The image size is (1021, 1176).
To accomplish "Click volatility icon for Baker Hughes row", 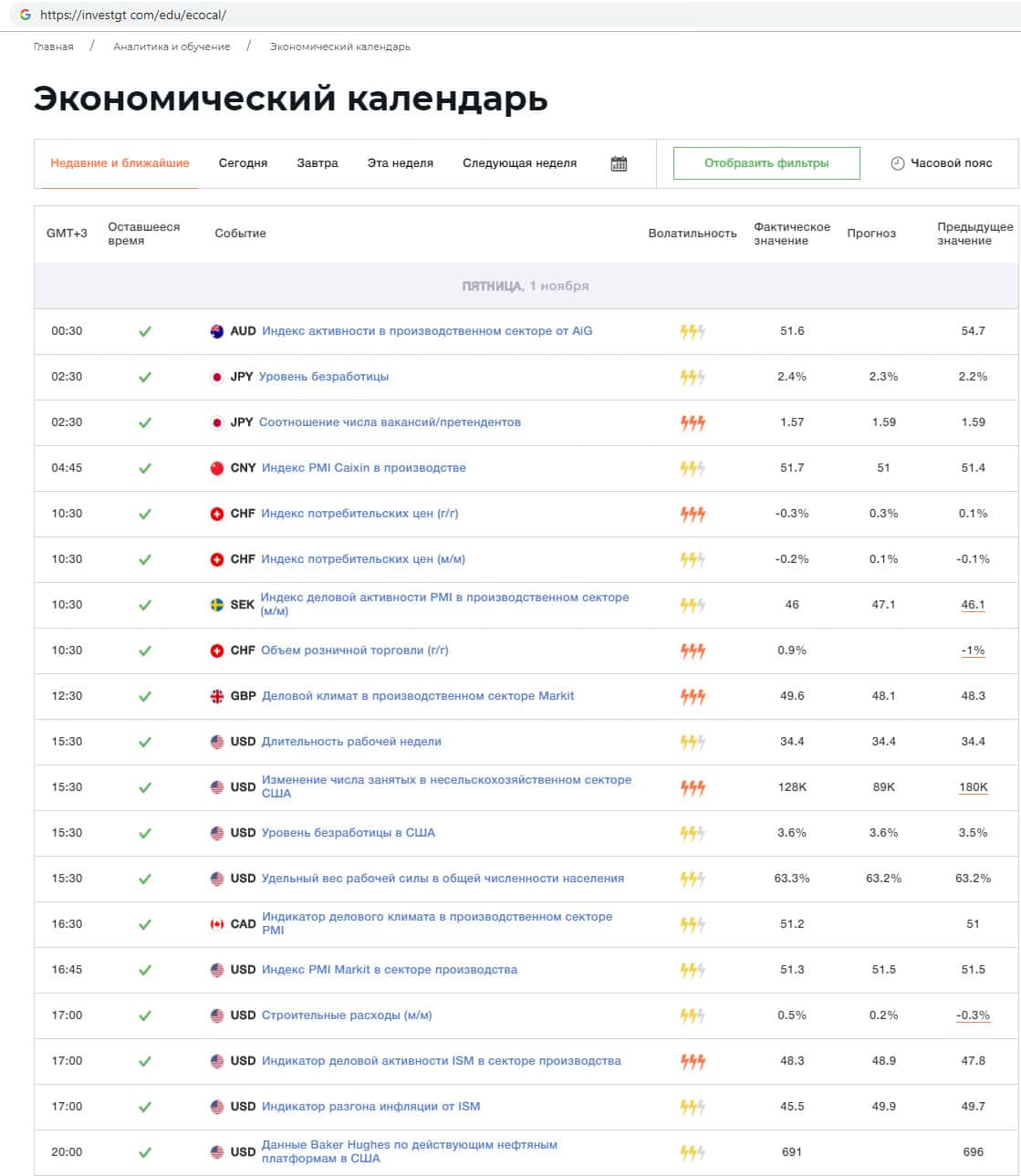I will point(693,1152).
